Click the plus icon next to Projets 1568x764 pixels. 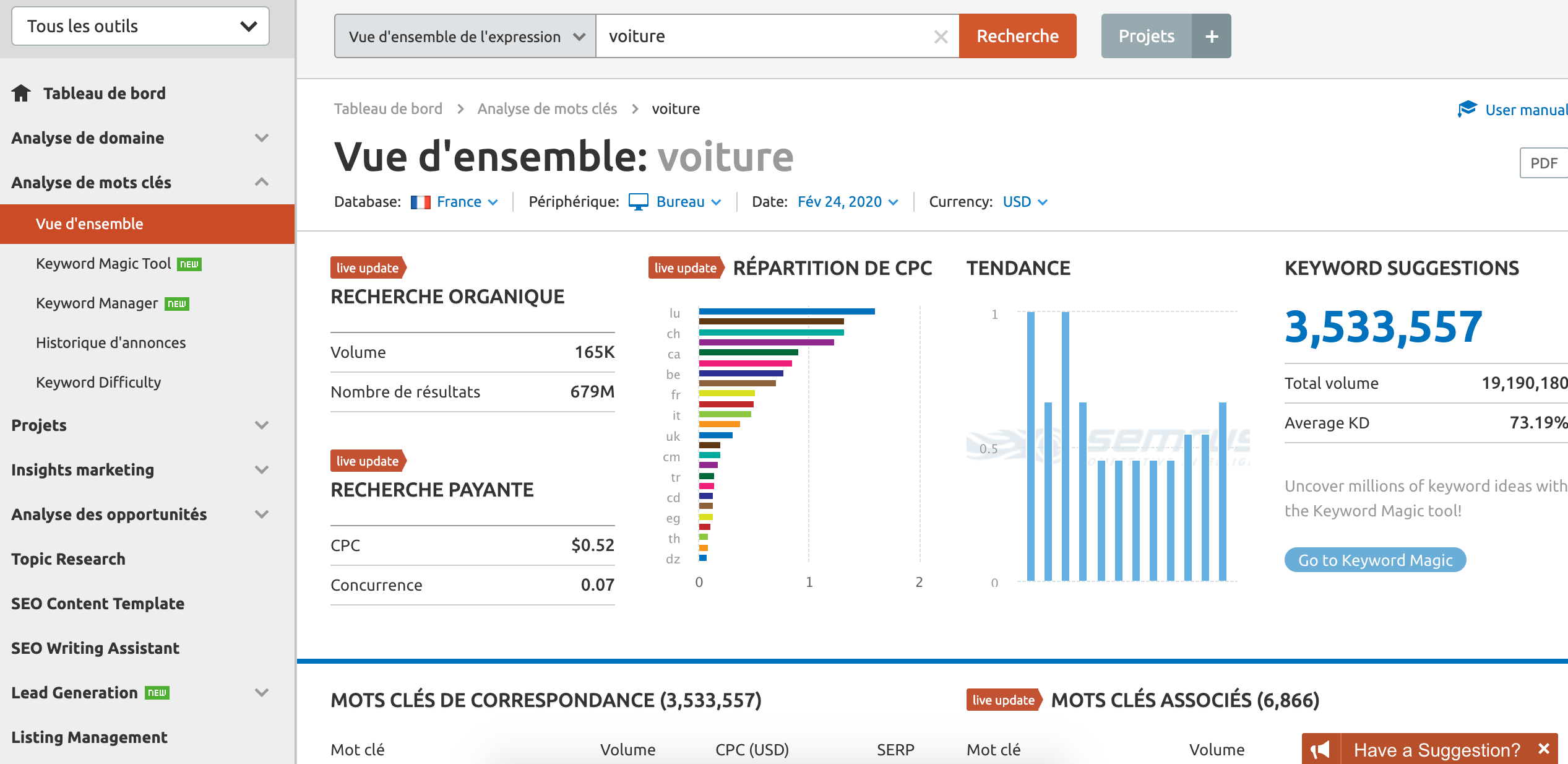click(1212, 35)
